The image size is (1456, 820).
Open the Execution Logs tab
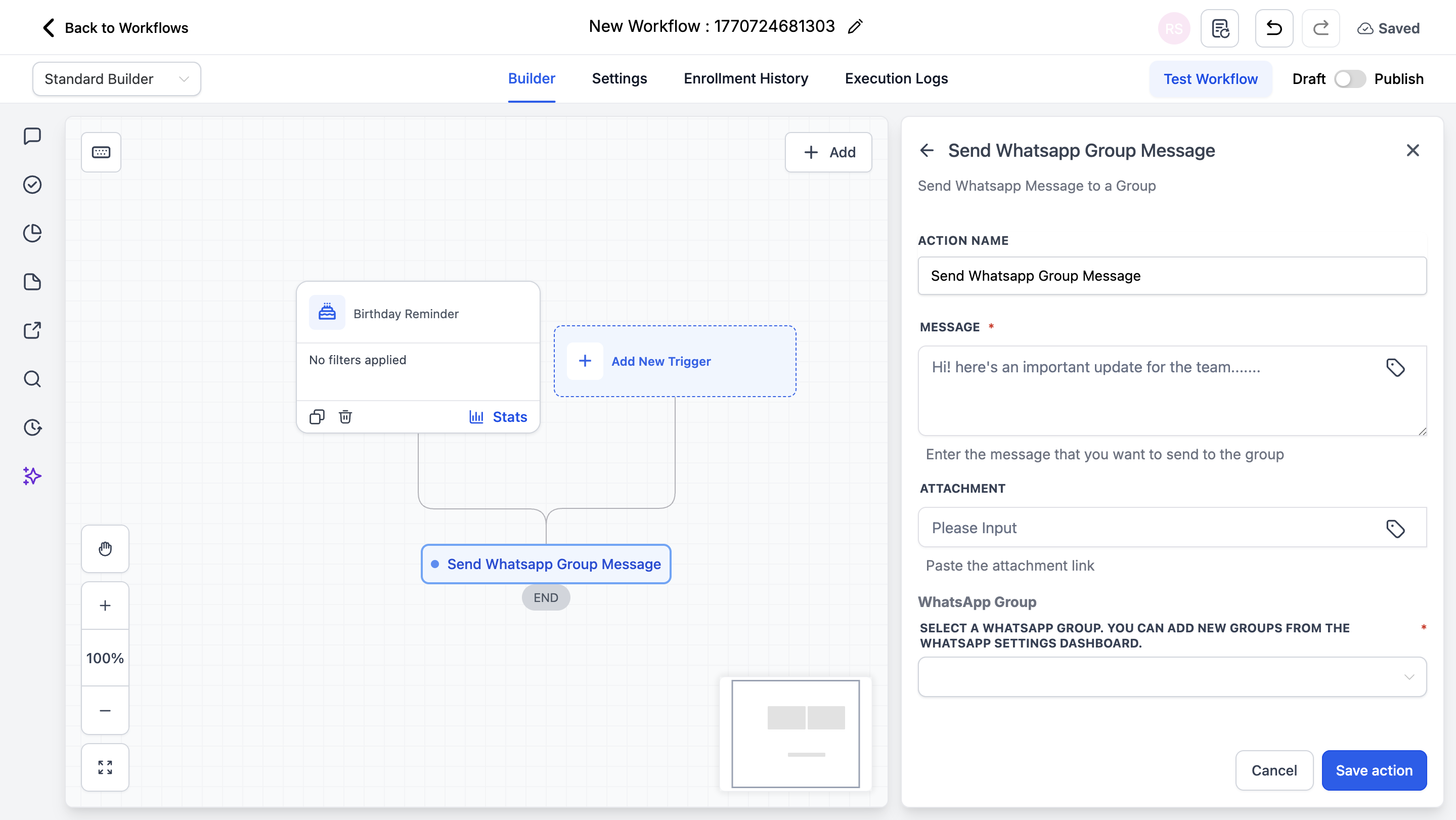click(x=896, y=78)
